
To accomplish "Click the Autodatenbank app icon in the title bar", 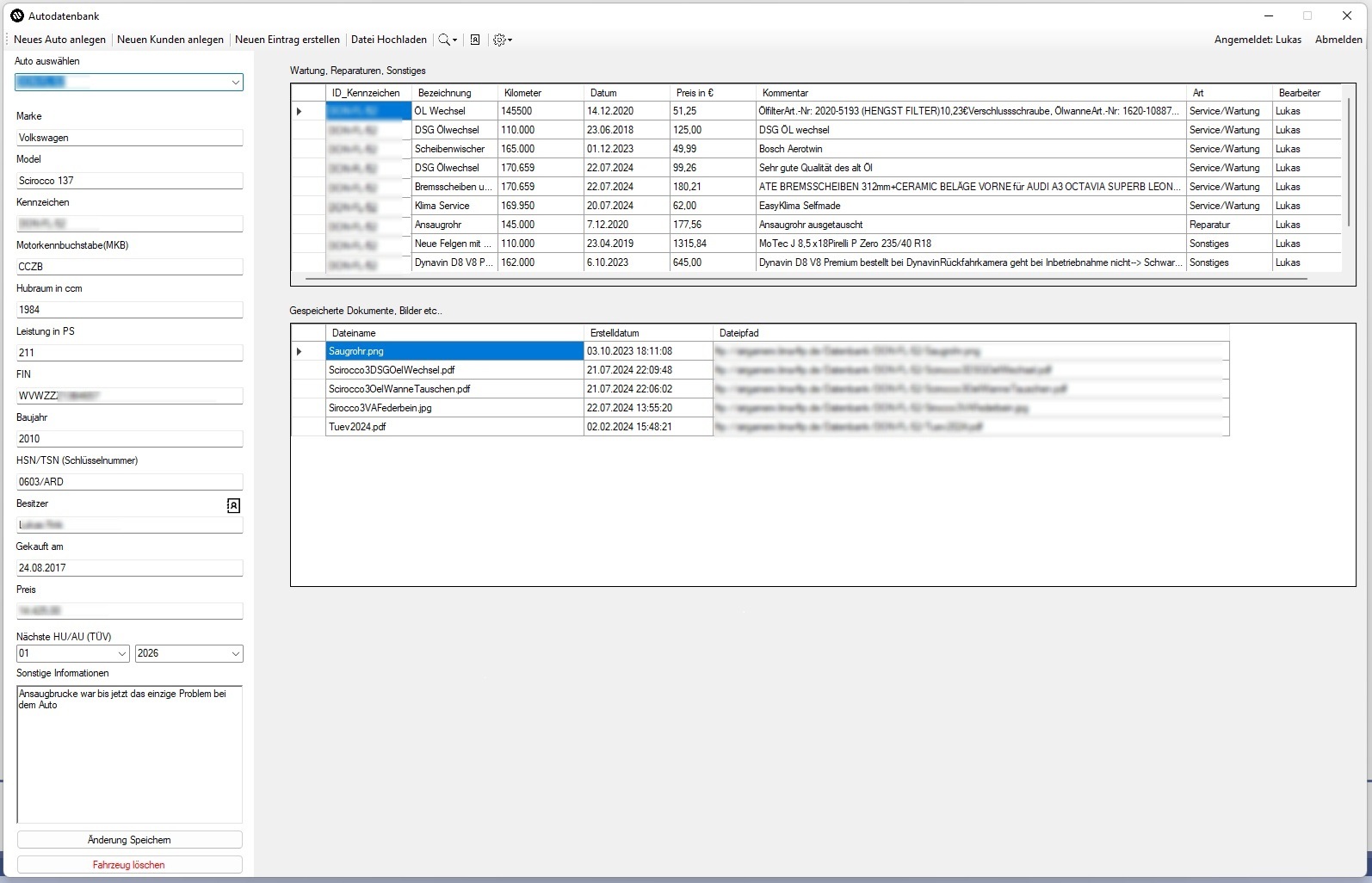I will tap(16, 15).
